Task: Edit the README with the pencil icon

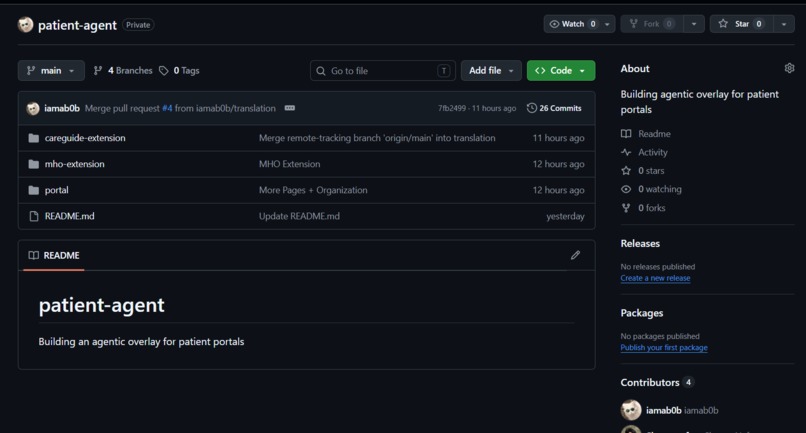Action: click(575, 255)
